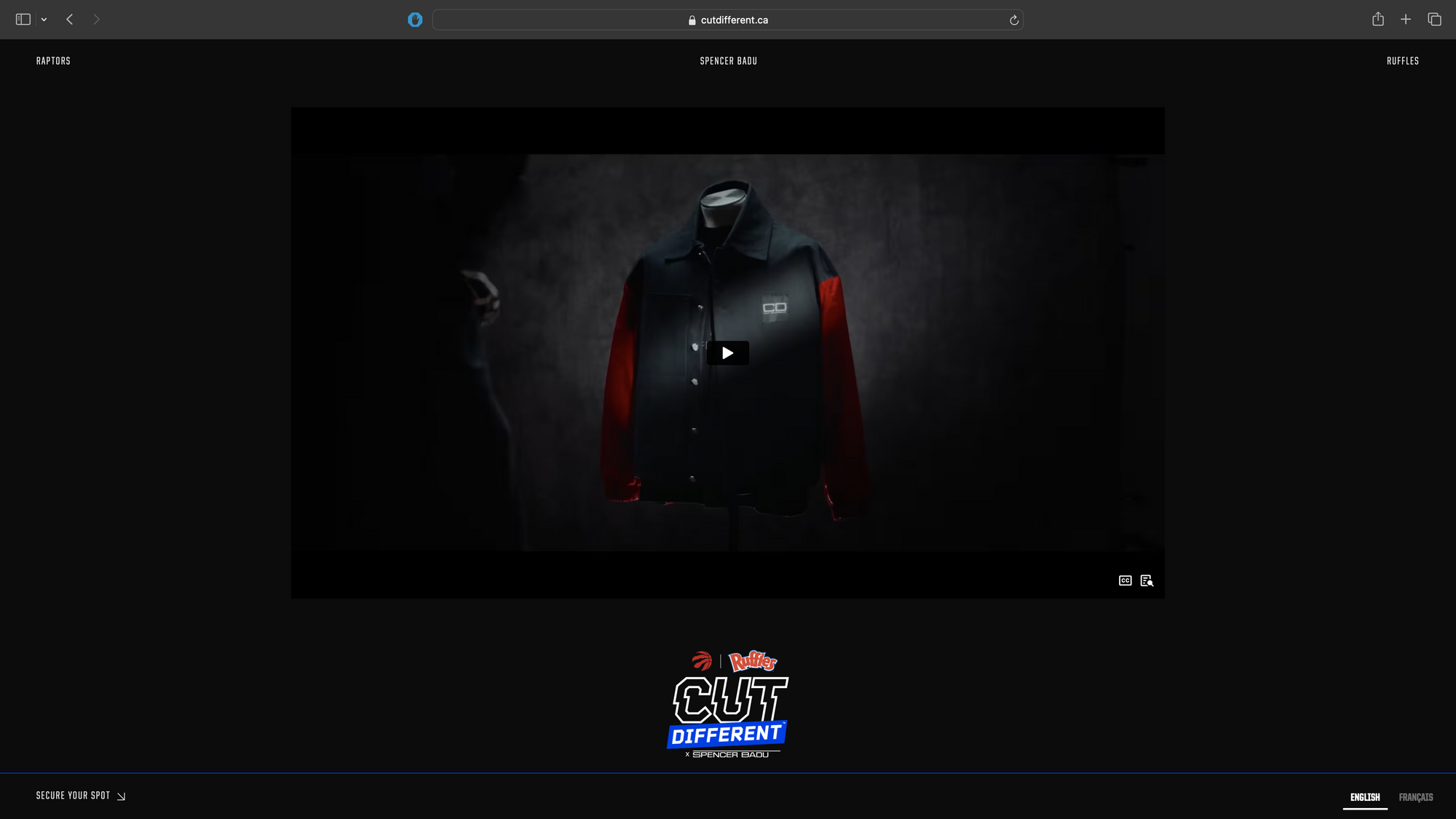Screen dimensions: 1456x819
Task: Select the English language option
Action: point(1364,797)
